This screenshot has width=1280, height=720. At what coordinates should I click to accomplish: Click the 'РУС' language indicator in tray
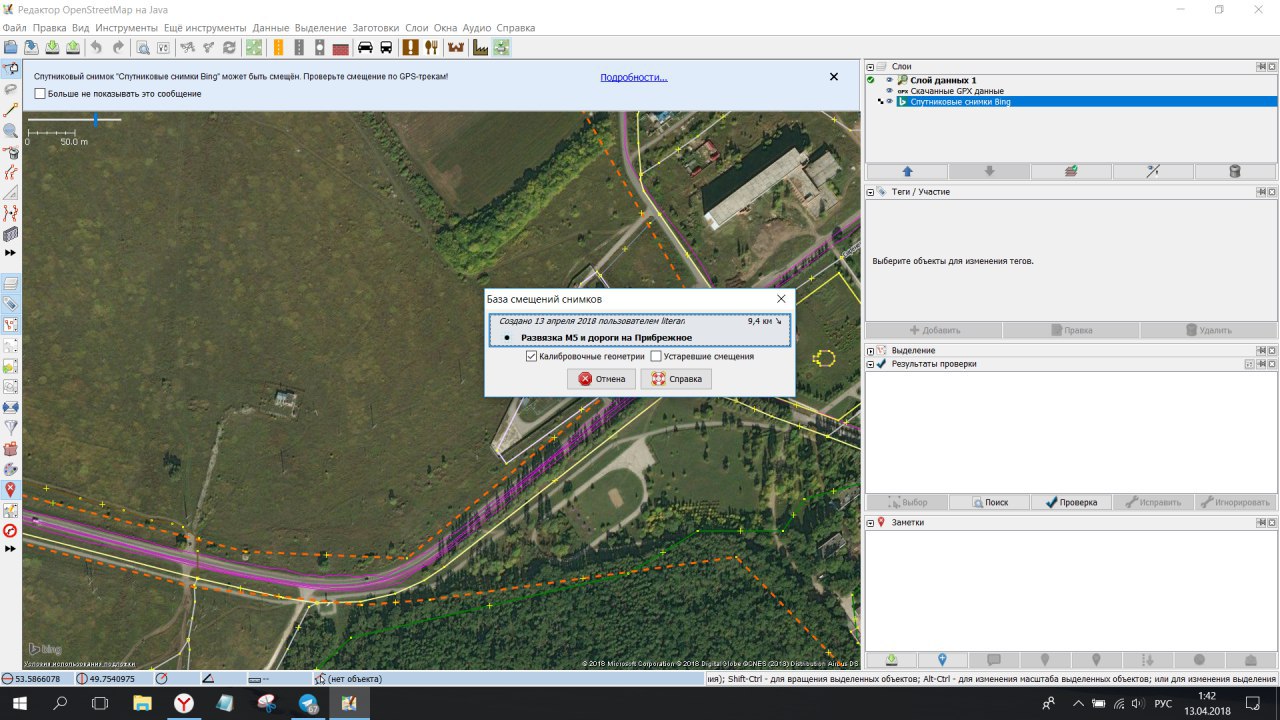pos(1163,704)
